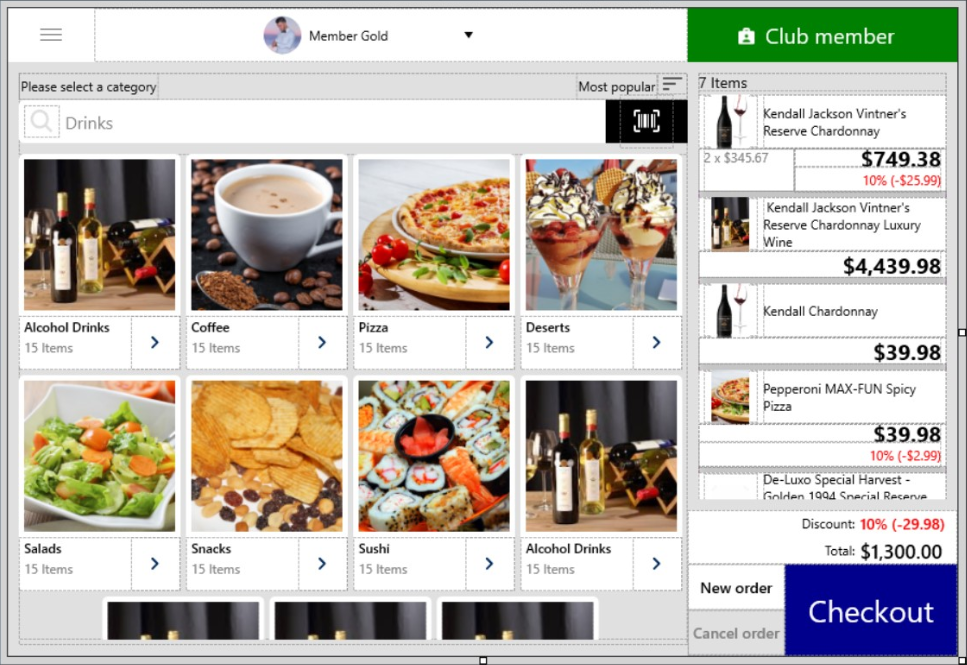Expand the Snacks category chevron
This screenshot has height=665, width=967.
coord(322,563)
